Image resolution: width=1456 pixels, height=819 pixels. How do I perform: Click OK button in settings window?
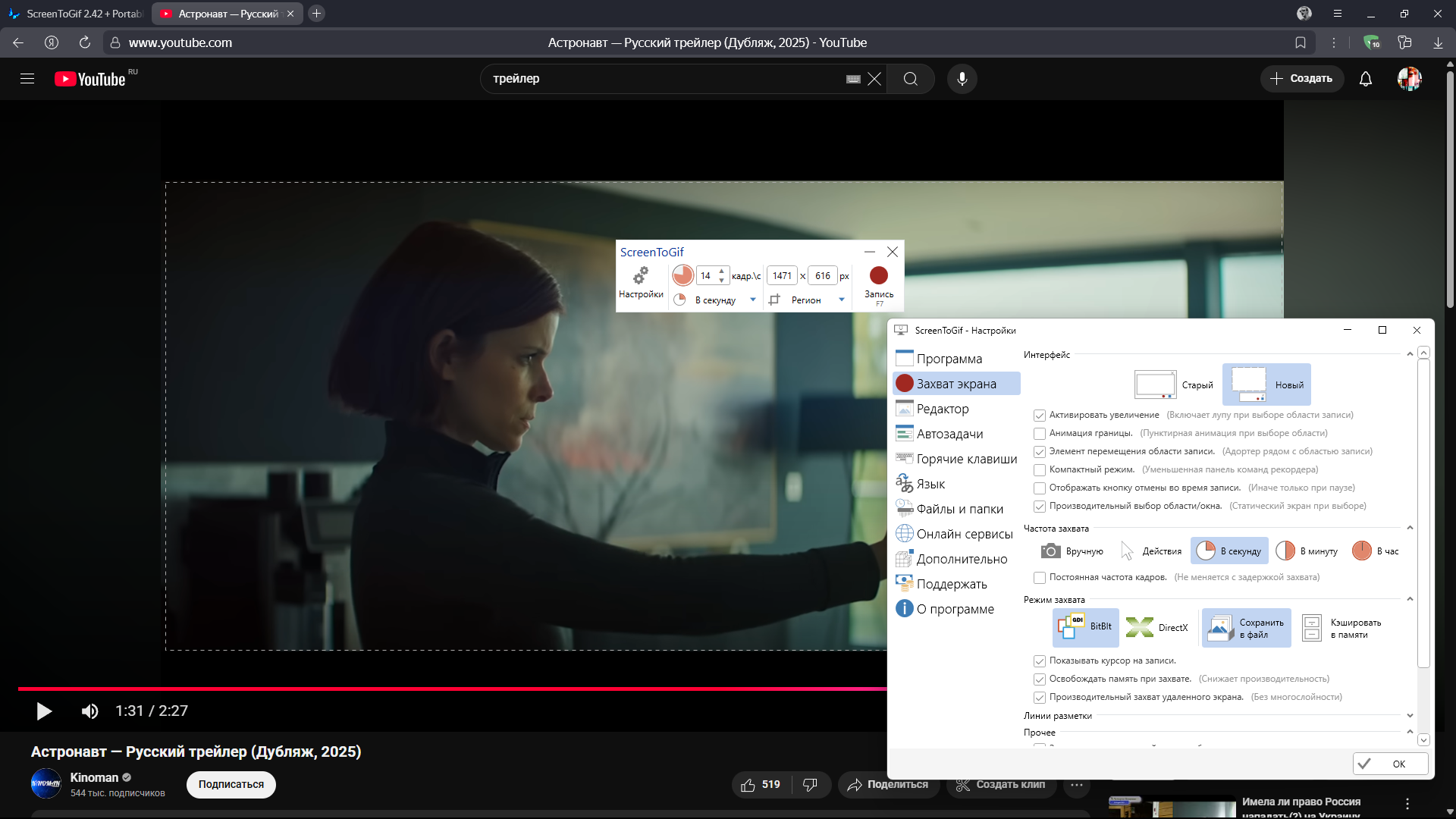(1390, 764)
